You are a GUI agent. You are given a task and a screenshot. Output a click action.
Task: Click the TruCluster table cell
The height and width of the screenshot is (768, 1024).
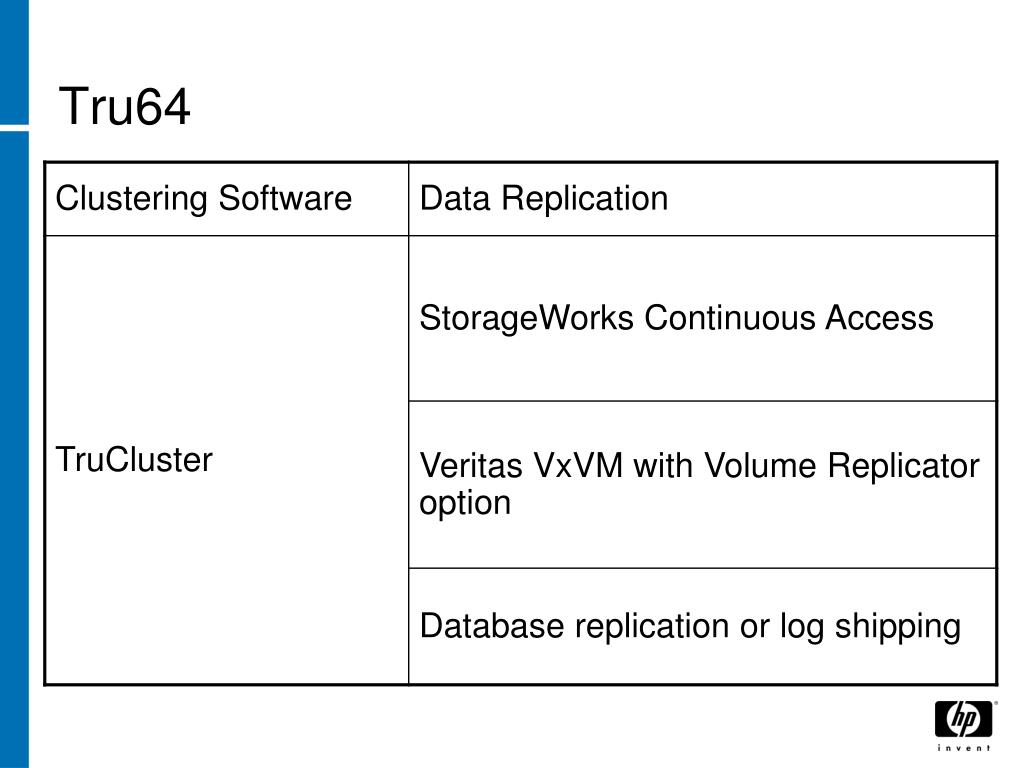(x=227, y=460)
